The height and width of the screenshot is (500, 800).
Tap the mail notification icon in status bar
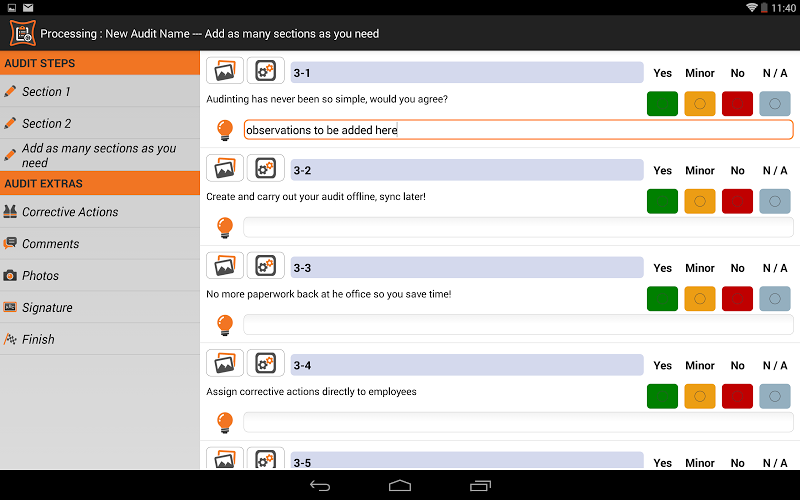click(x=28, y=8)
